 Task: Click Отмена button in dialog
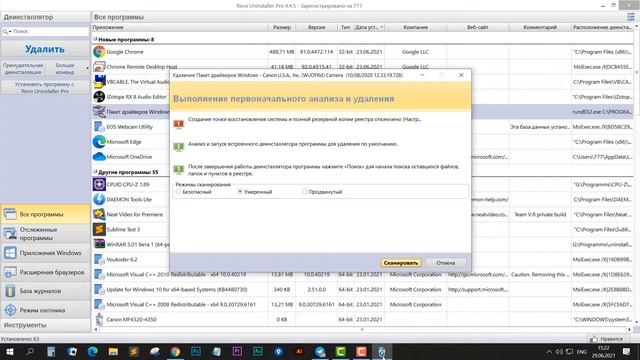[445, 263]
